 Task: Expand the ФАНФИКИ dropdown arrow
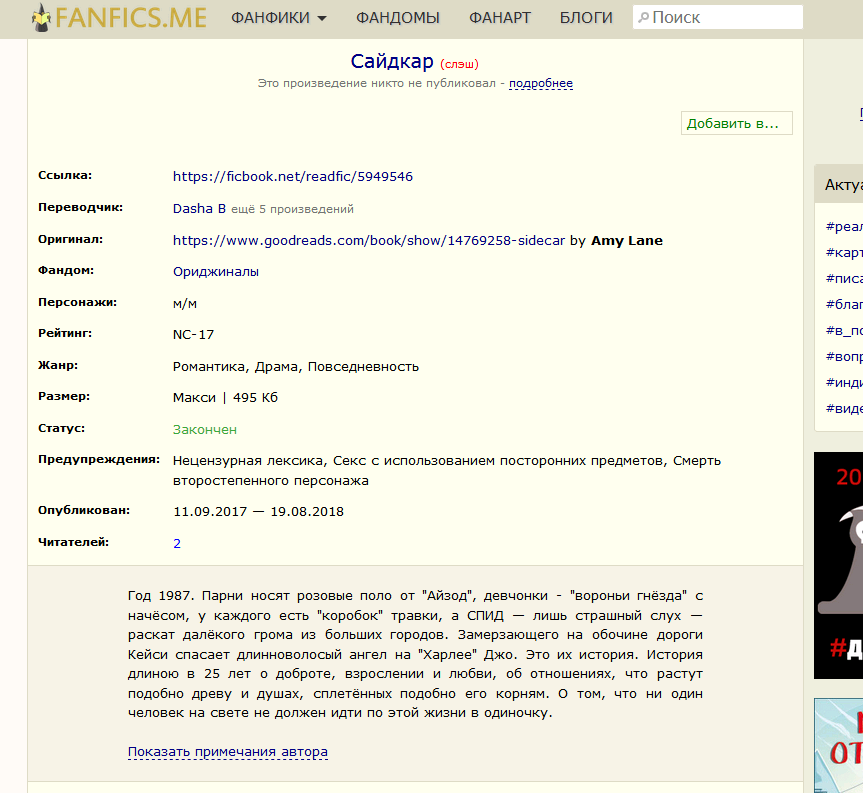322,19
